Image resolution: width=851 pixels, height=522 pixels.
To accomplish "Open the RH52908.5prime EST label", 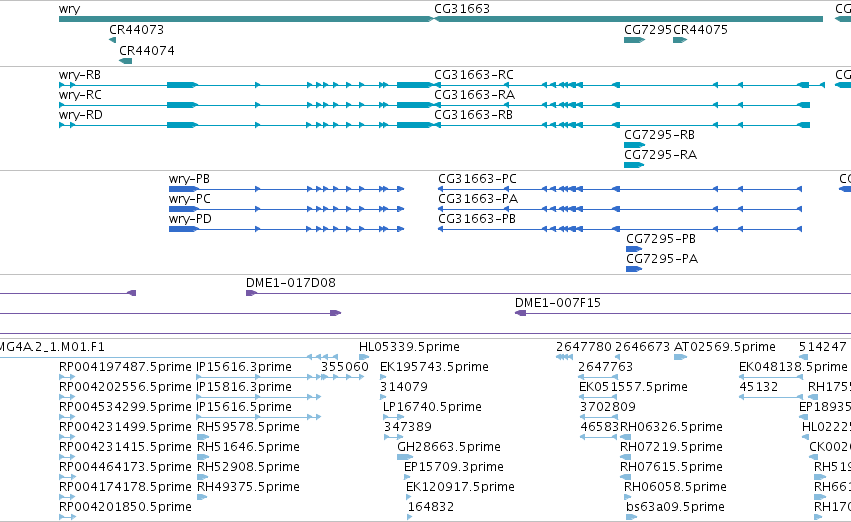I will 248,468.
